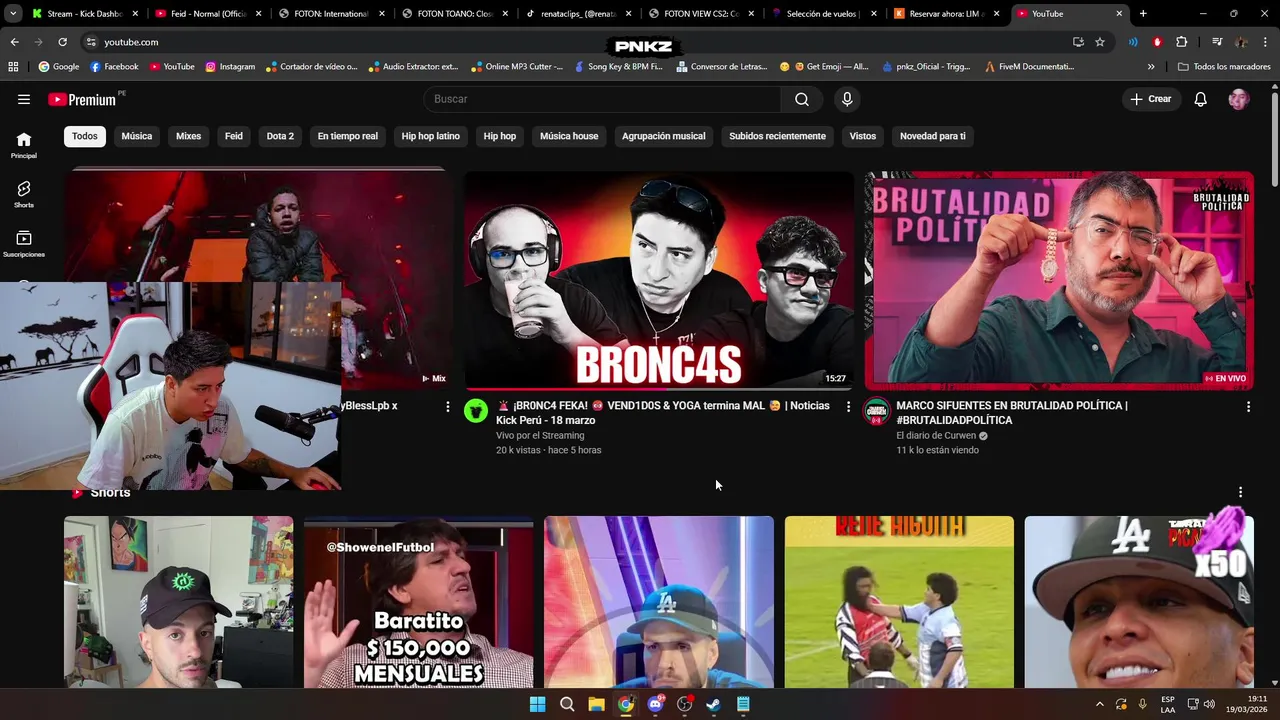Viewport: 1280px width, 720px height.
Task: Open the Brutalidad Política live thumbnail
Action: 1059,280
